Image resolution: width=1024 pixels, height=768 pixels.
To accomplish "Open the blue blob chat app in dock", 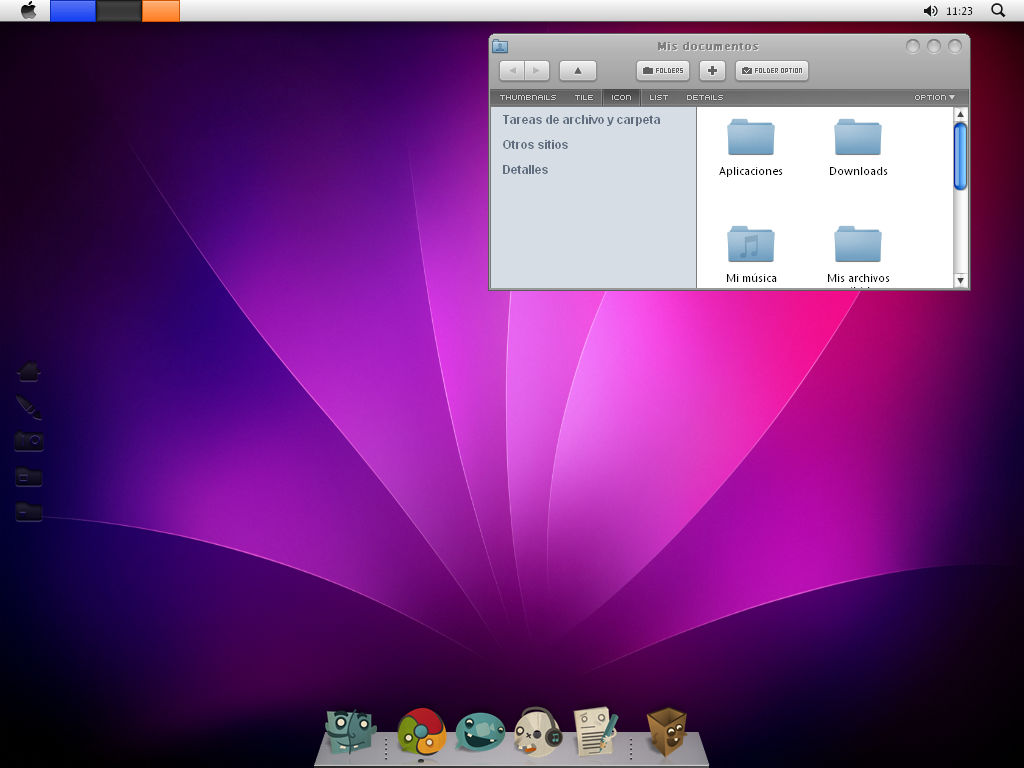I will click(478, 731).
